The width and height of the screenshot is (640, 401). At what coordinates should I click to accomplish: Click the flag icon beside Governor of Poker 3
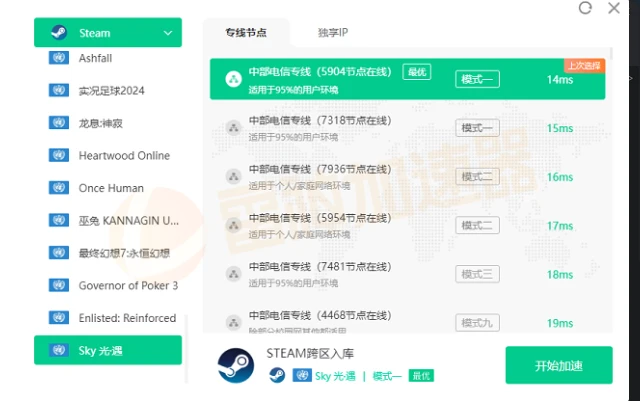click(59, 285)
